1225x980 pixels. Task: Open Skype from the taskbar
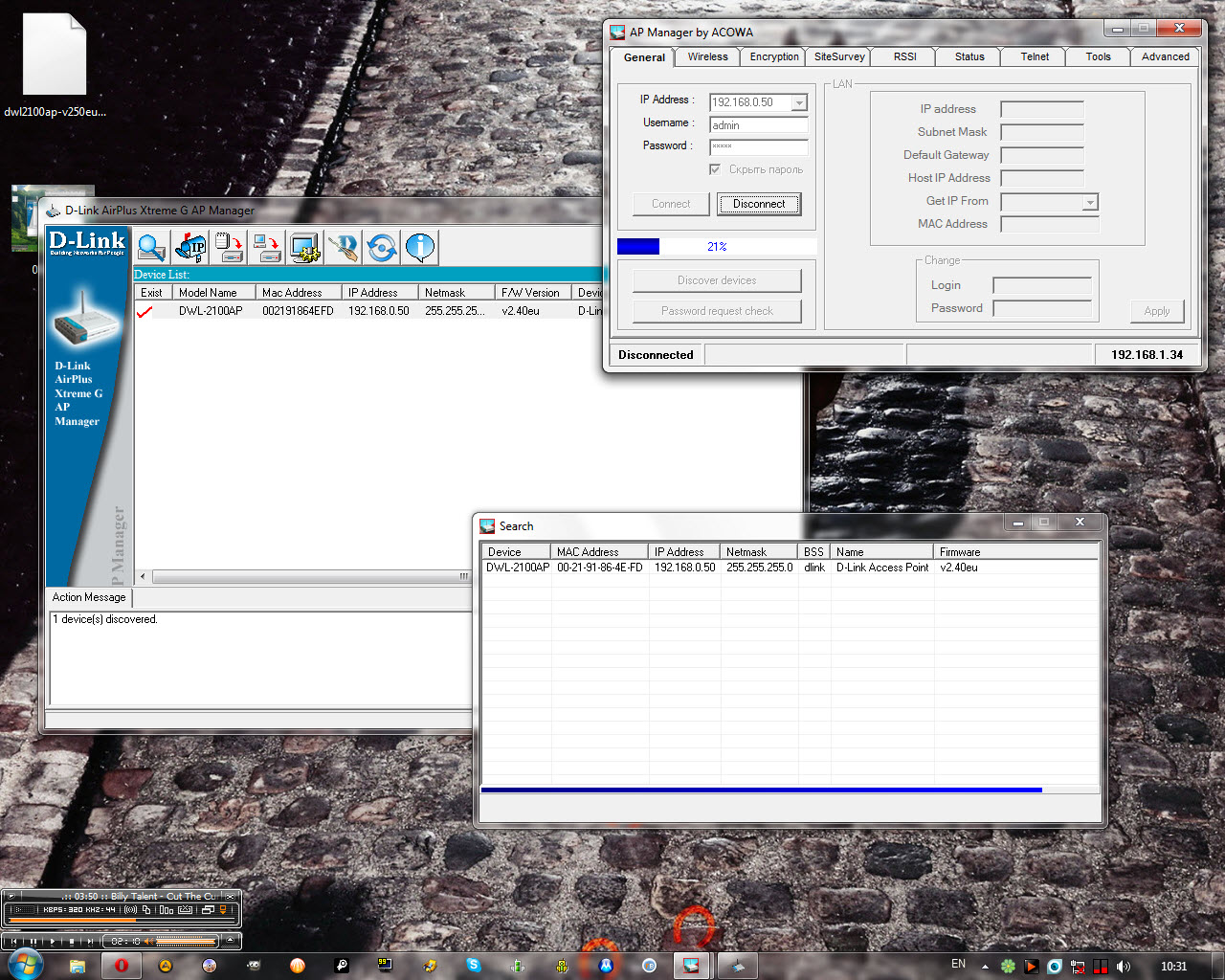coord(474,966)
